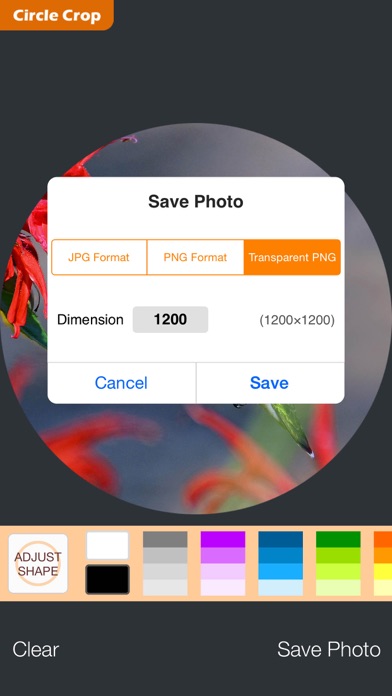The image size is (392, 696).
Task: Confirm with the Save button
Action: tap(269, 383)
